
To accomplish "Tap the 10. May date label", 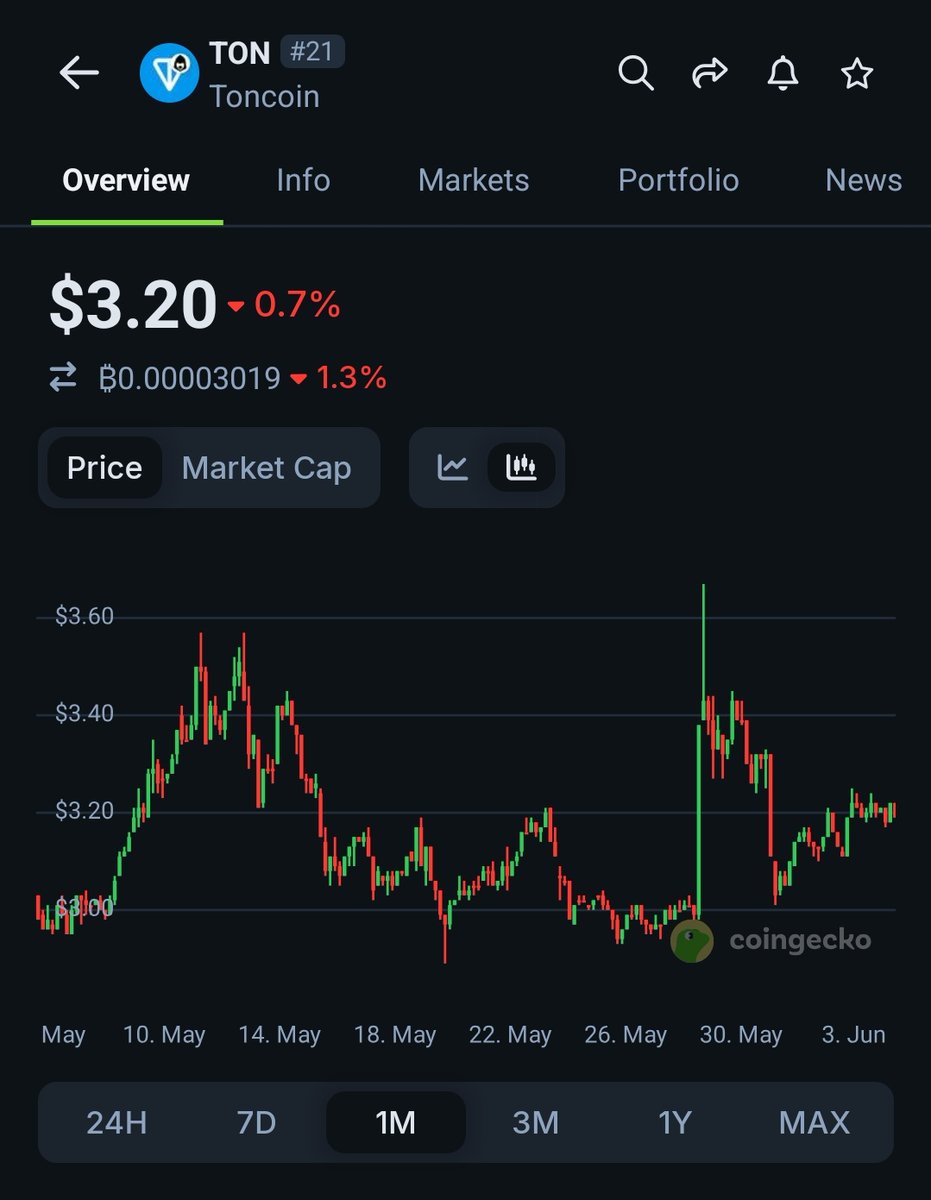I will (x=164, y=1035).
